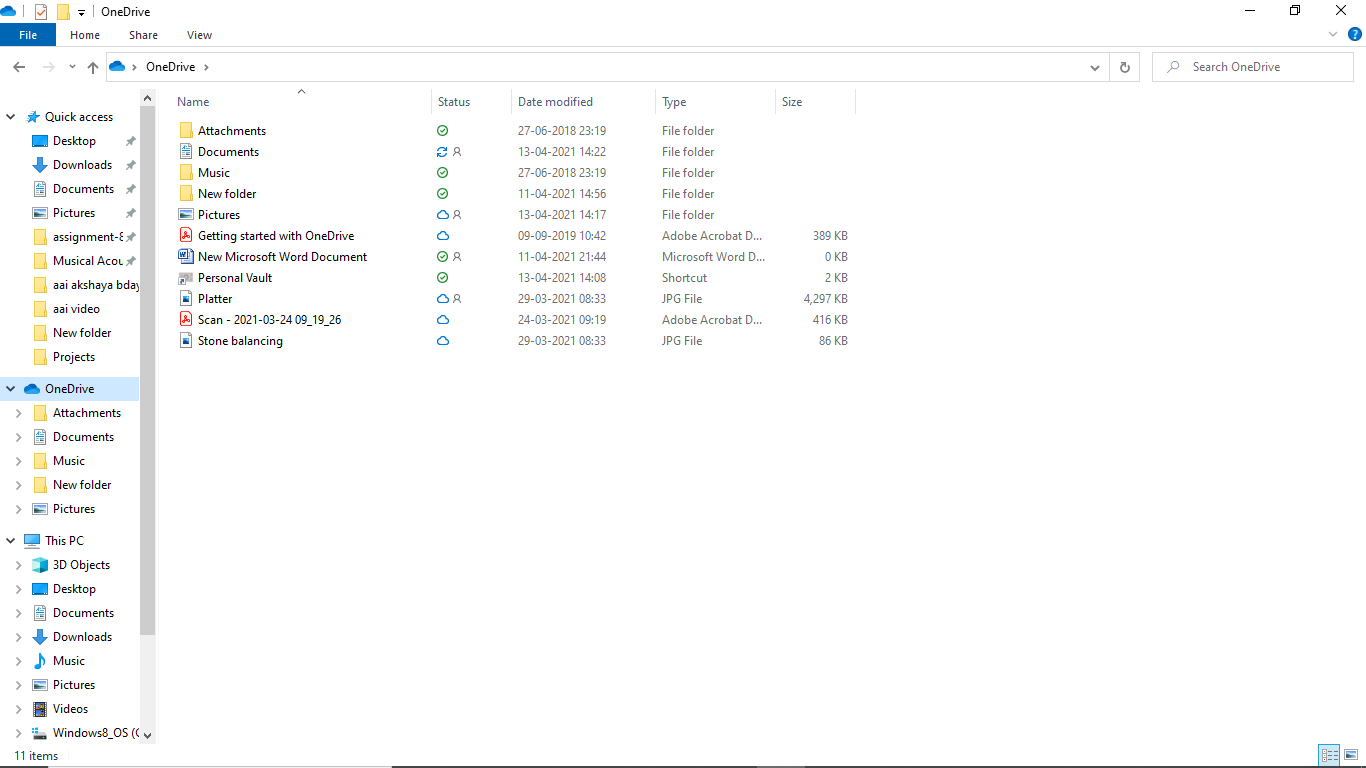Click cloud-only status icon for Stone balancing

442,341
